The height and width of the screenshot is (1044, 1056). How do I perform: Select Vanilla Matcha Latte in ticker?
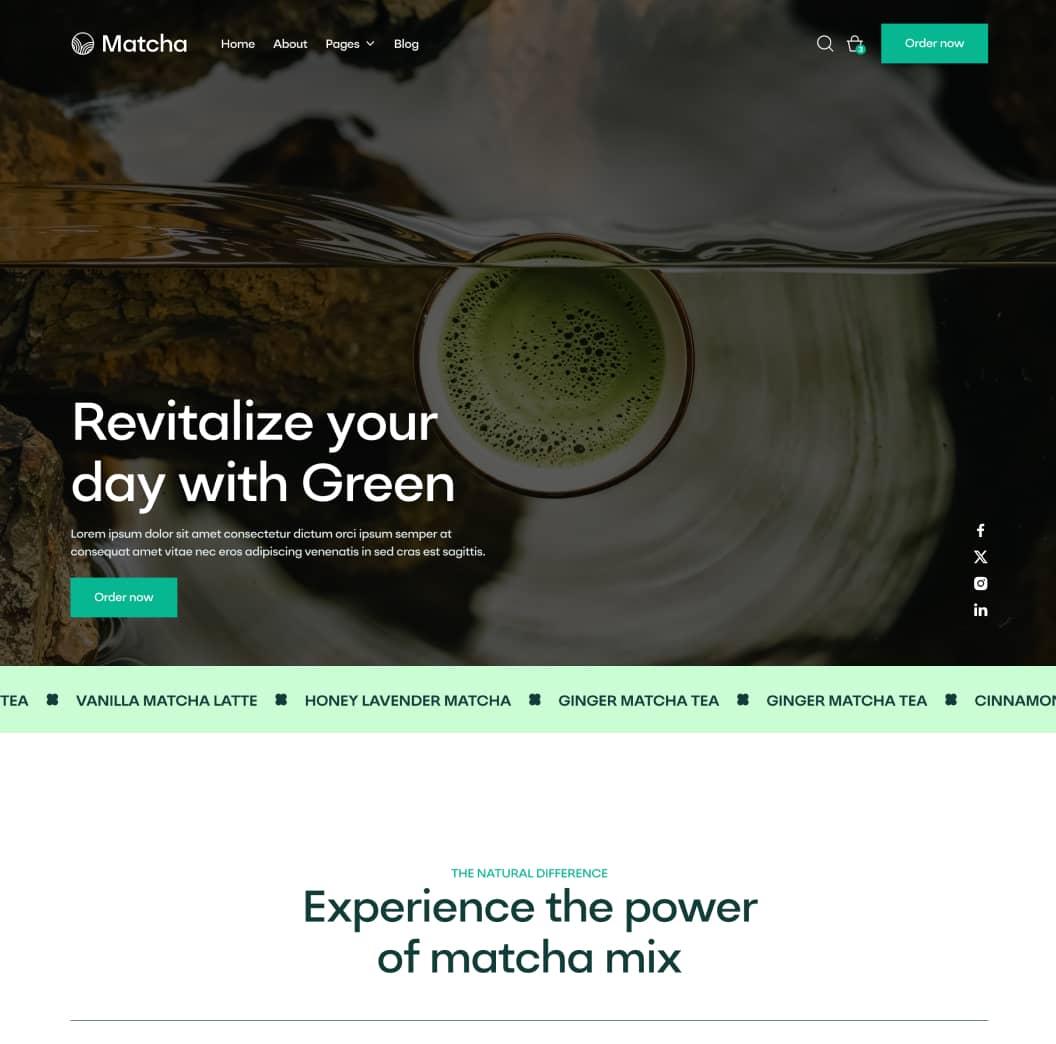pos(166,700)
